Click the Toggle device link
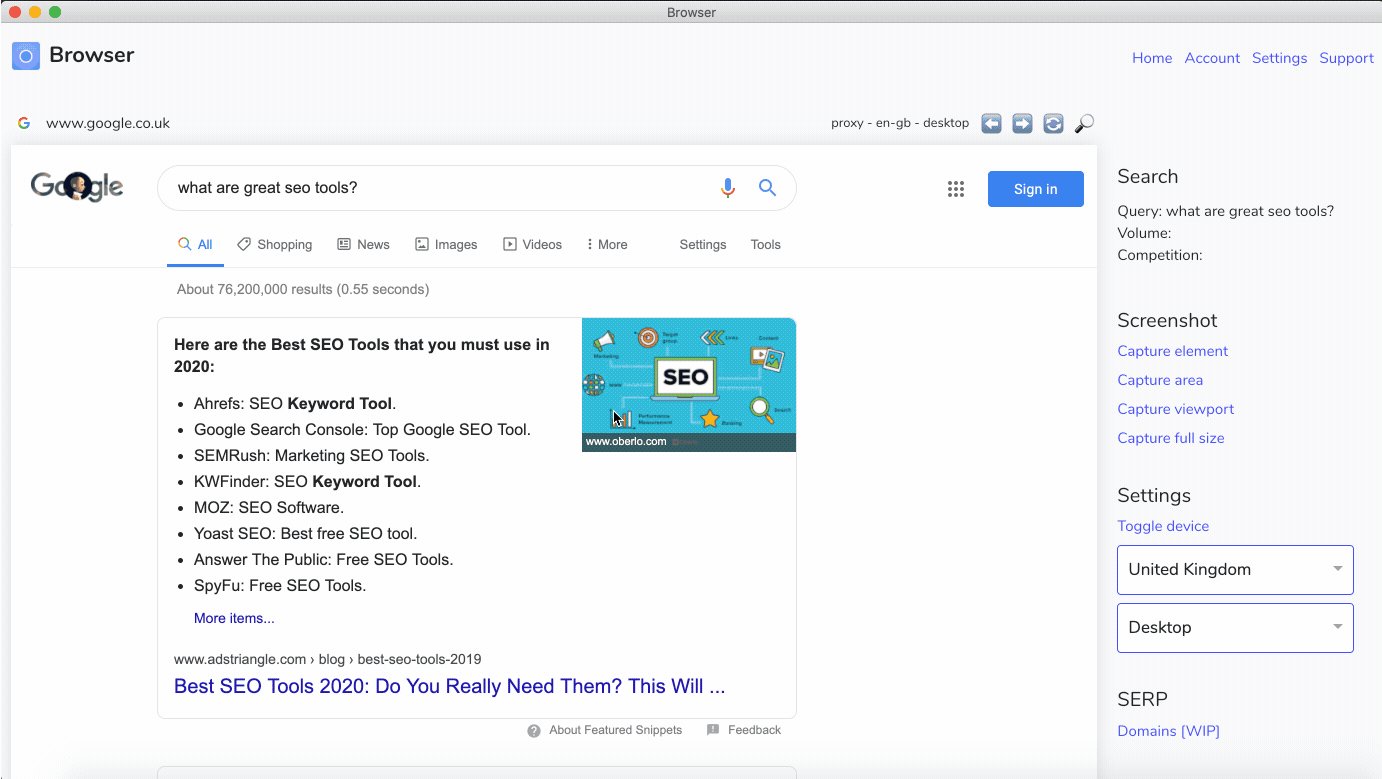Image resolution: width=1382 pixels, height=779 pixels. point(1163,526)
